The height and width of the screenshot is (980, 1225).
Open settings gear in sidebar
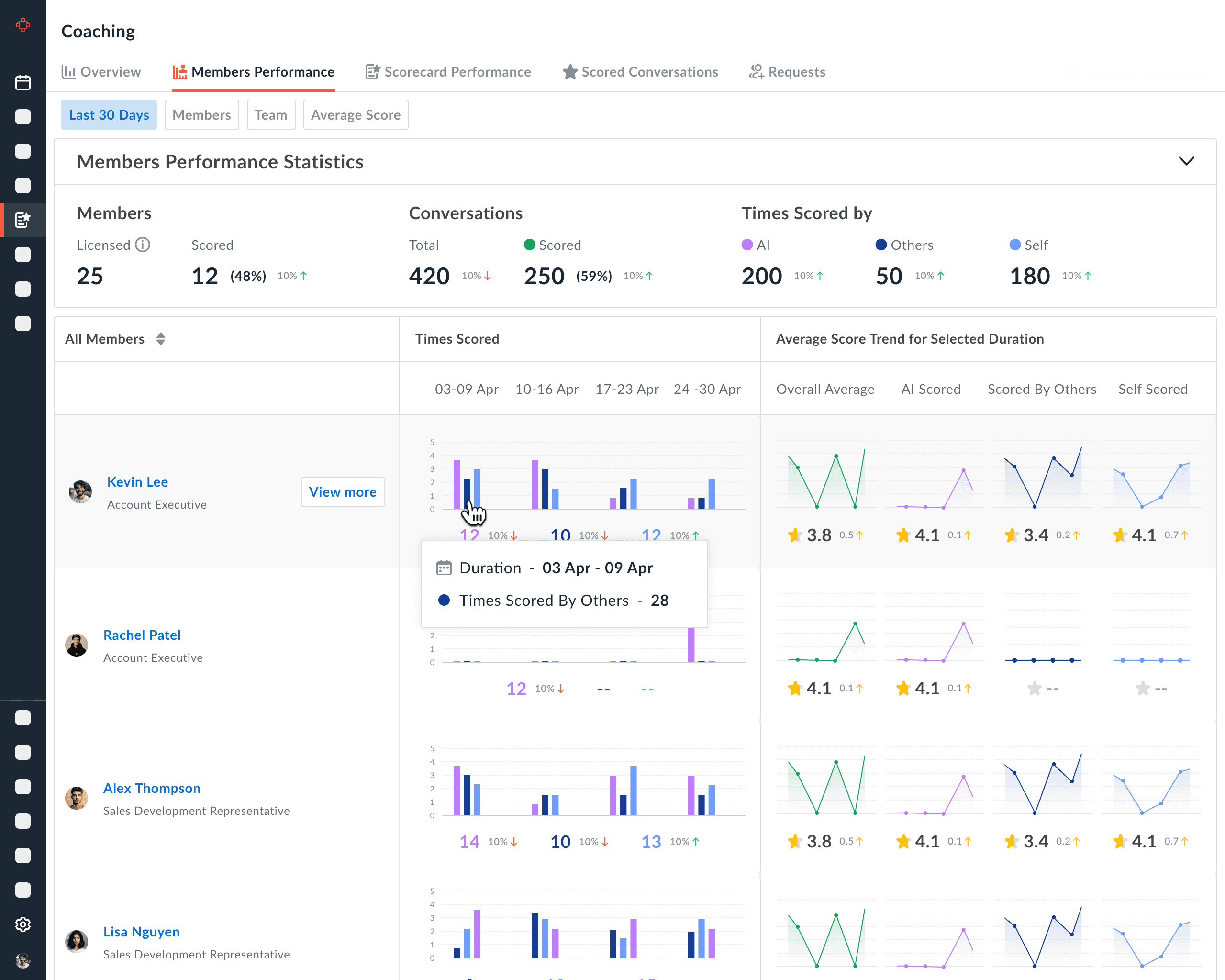tap(22, 924)
